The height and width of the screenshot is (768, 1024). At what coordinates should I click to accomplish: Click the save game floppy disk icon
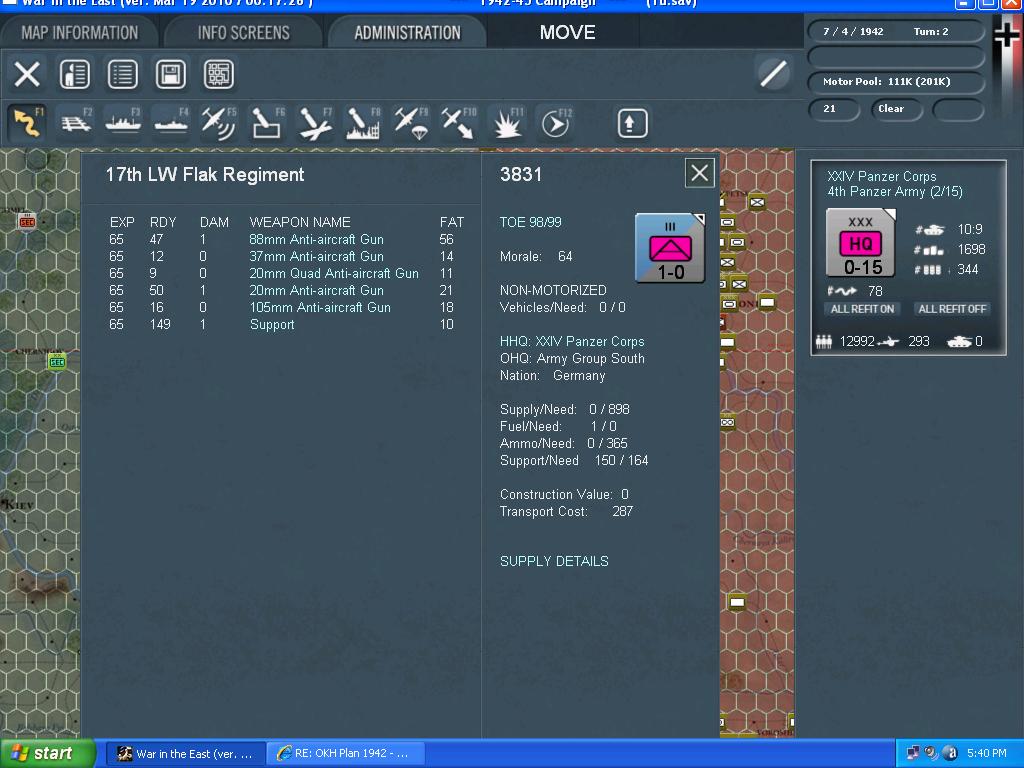click(x=170, y=74)
